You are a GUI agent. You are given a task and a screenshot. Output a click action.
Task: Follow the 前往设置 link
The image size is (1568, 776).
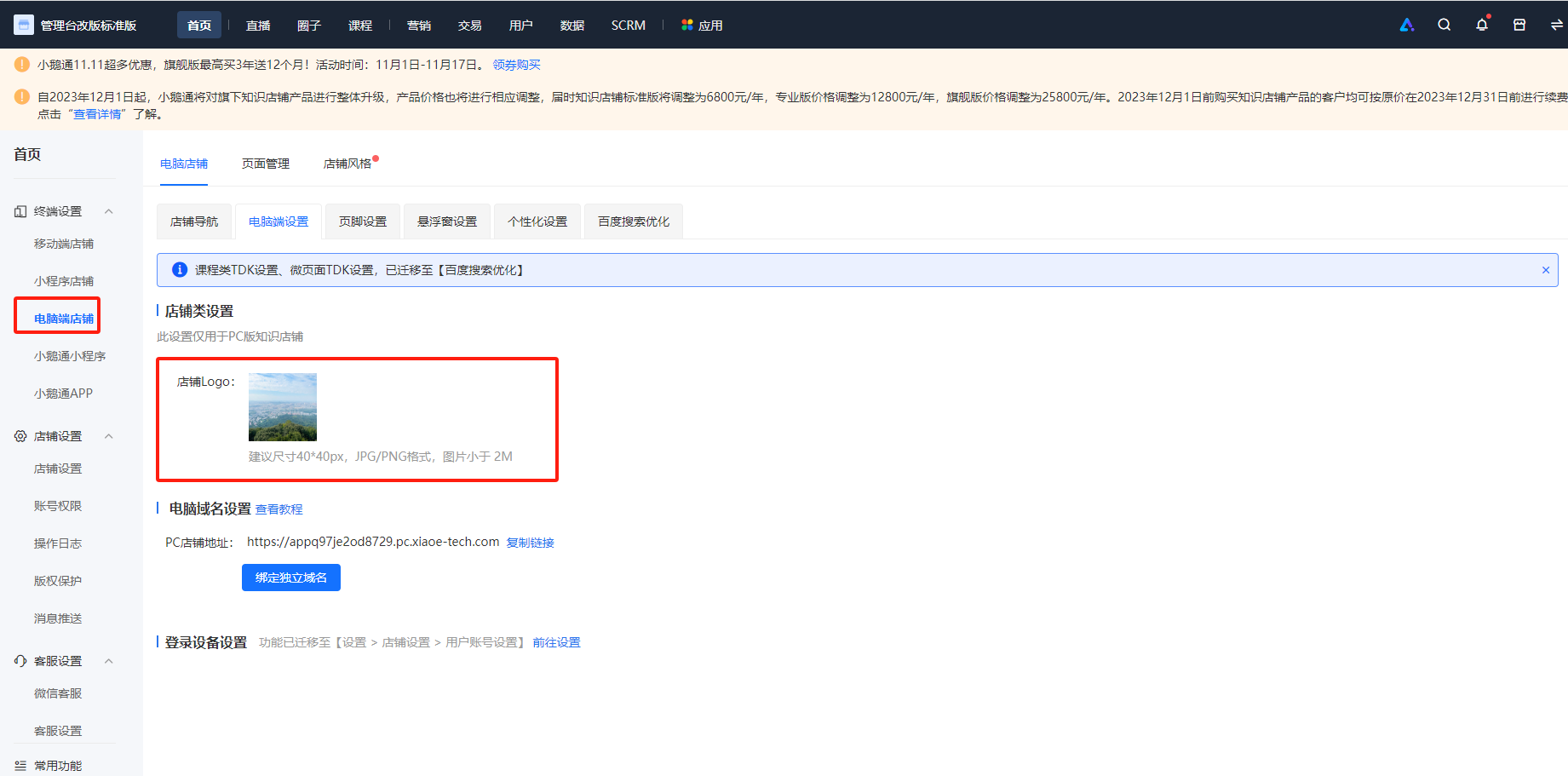tap(556, 642)
